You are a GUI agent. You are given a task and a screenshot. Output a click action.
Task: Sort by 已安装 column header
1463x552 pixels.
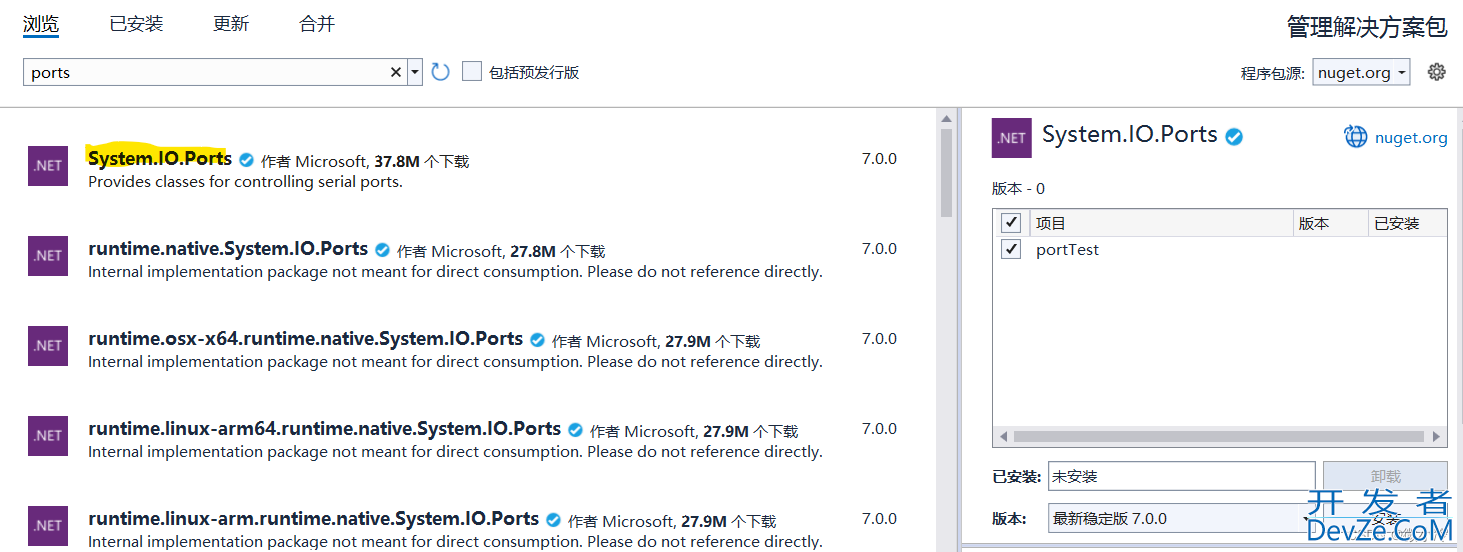pyautogui.click(x=1408, y=223)
